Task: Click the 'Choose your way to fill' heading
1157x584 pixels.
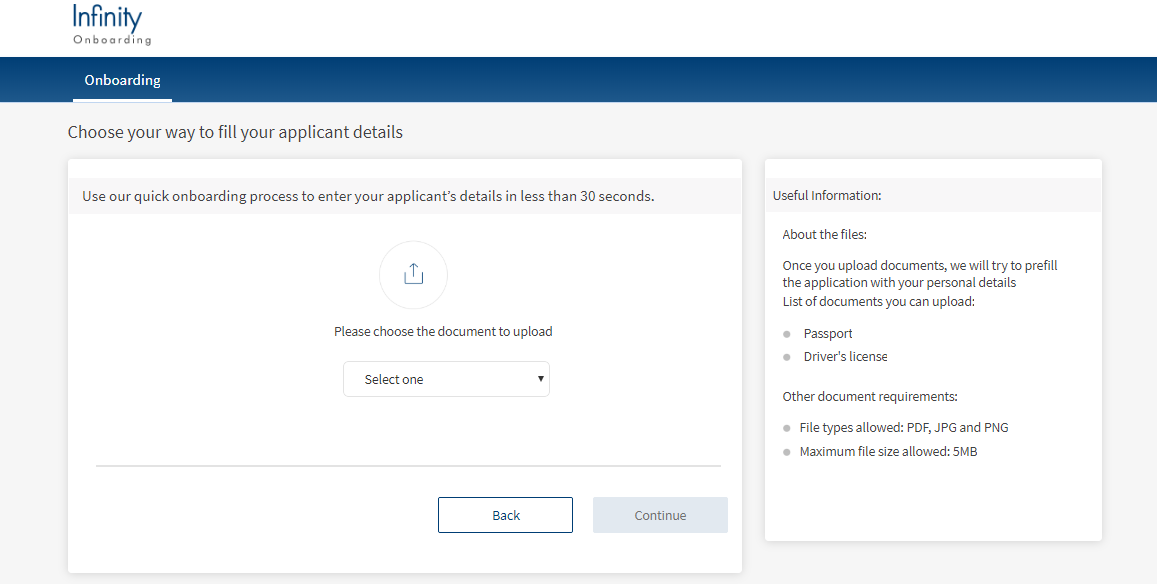Action: coord(235,132)
